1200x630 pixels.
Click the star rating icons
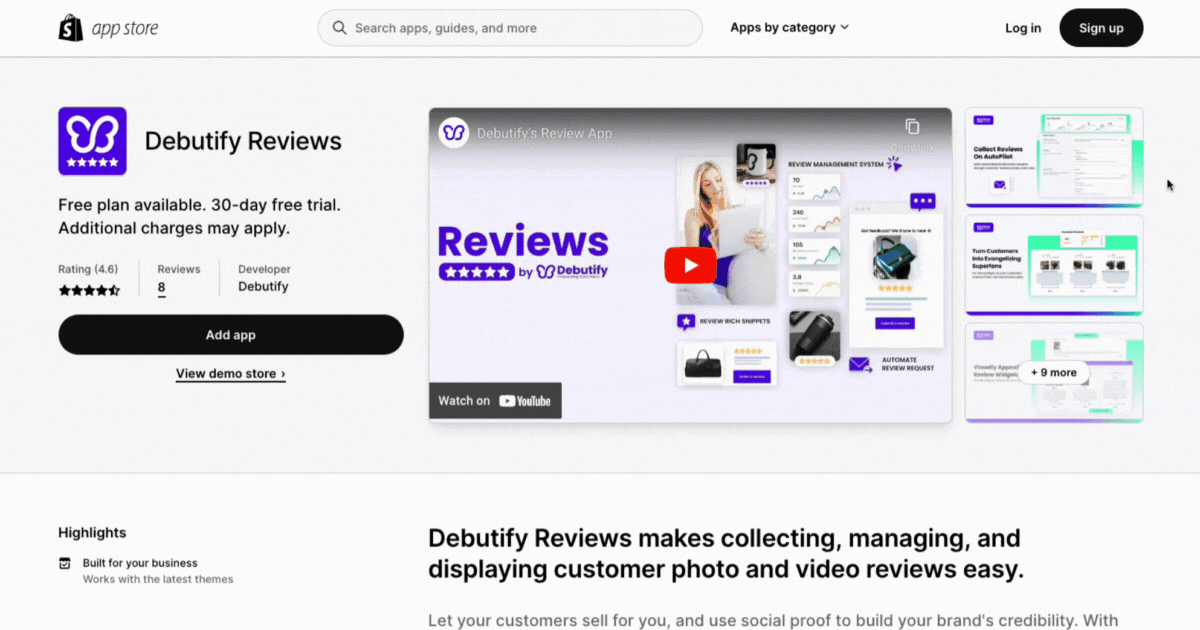click(89, 290)
